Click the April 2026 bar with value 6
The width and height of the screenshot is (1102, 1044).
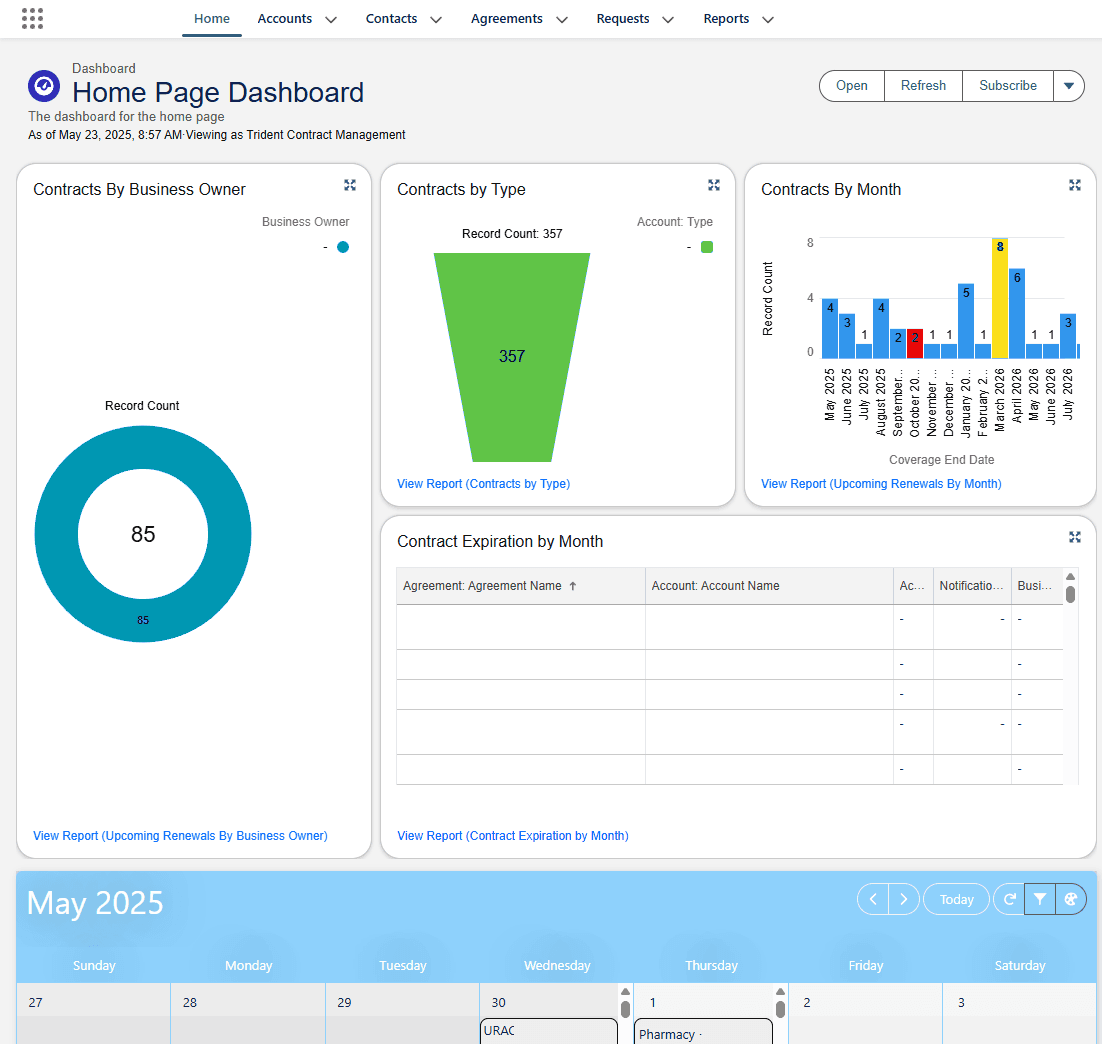[1017, 314]
